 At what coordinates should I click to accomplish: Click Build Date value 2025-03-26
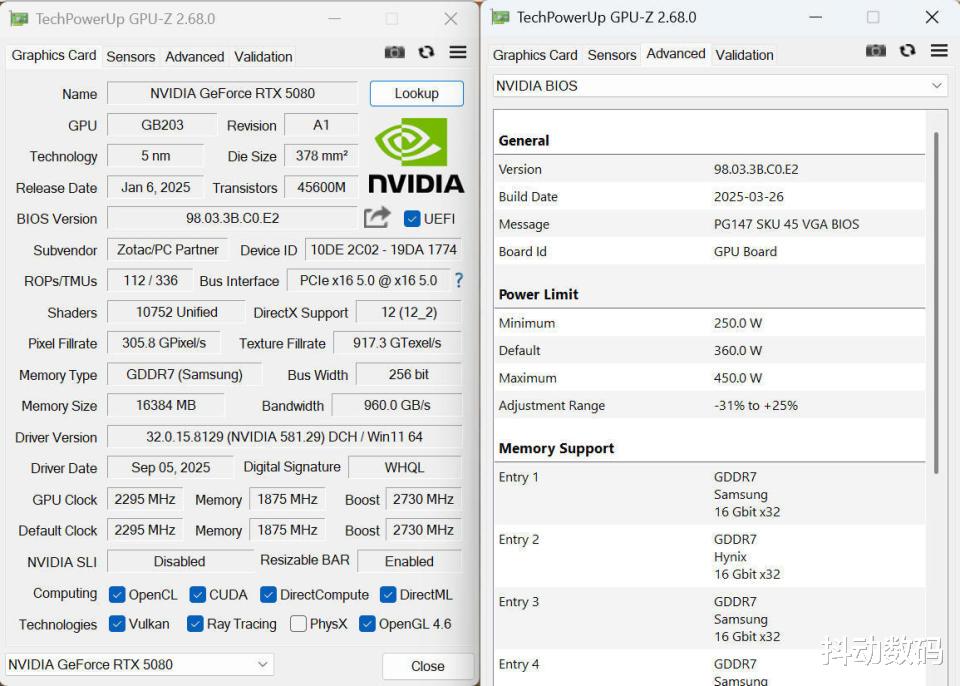(748, 197)
